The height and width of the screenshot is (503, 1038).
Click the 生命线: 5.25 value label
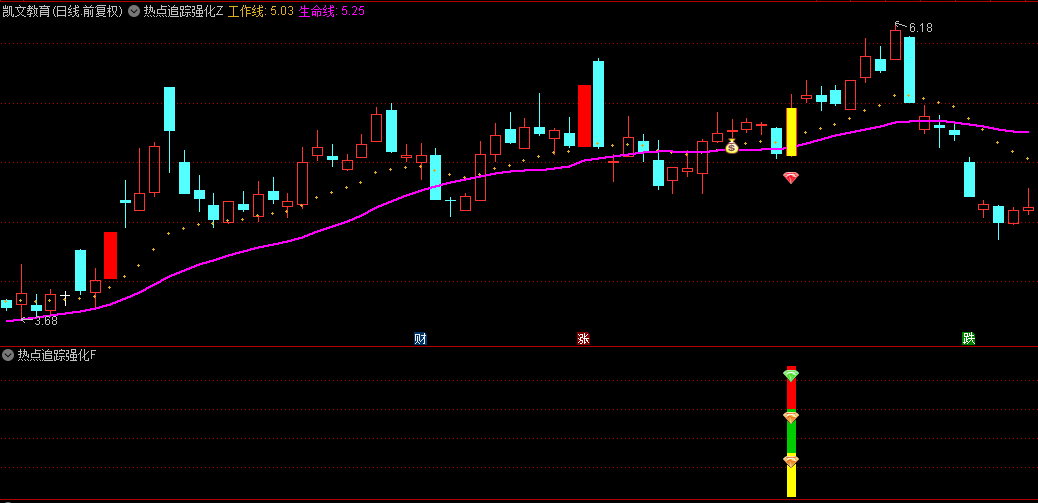tap(332, 11)
